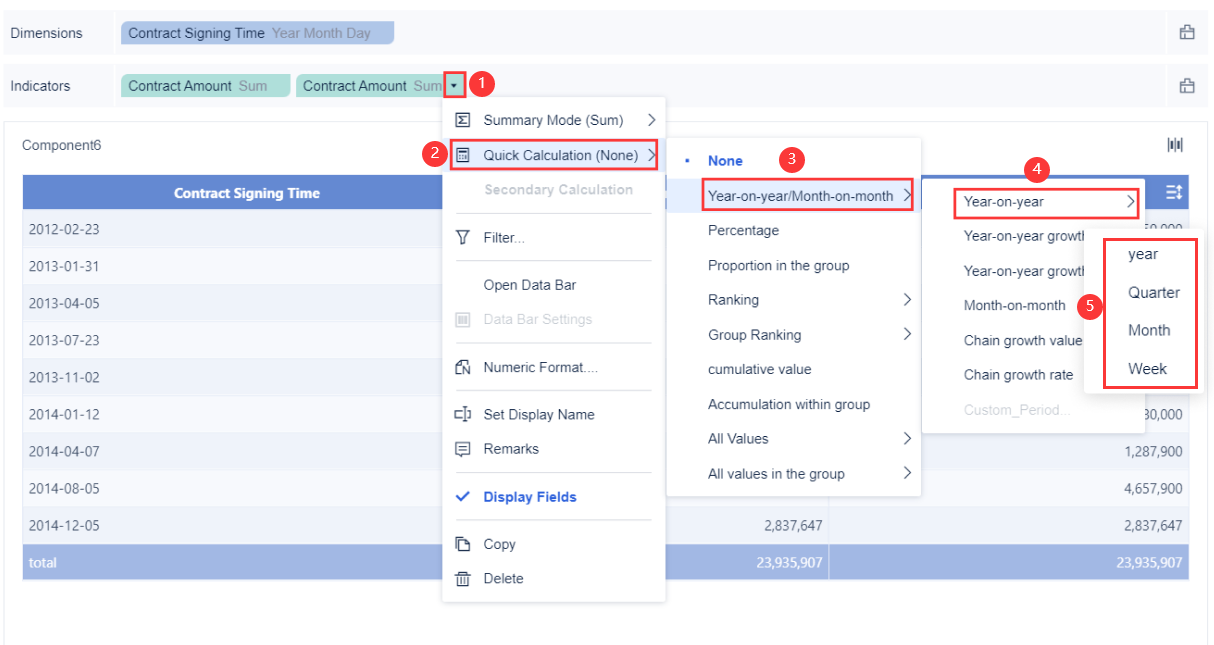Click the table column sort icon

tap(1174, 192)
